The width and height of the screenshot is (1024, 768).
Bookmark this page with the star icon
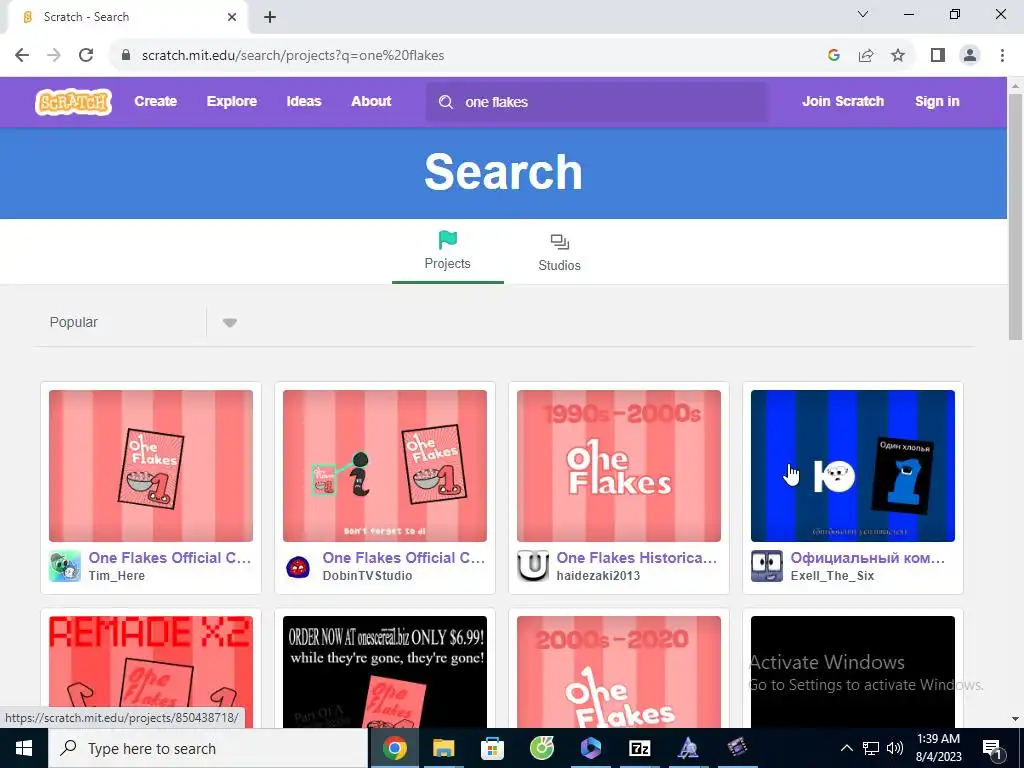(x=898, y=55)
